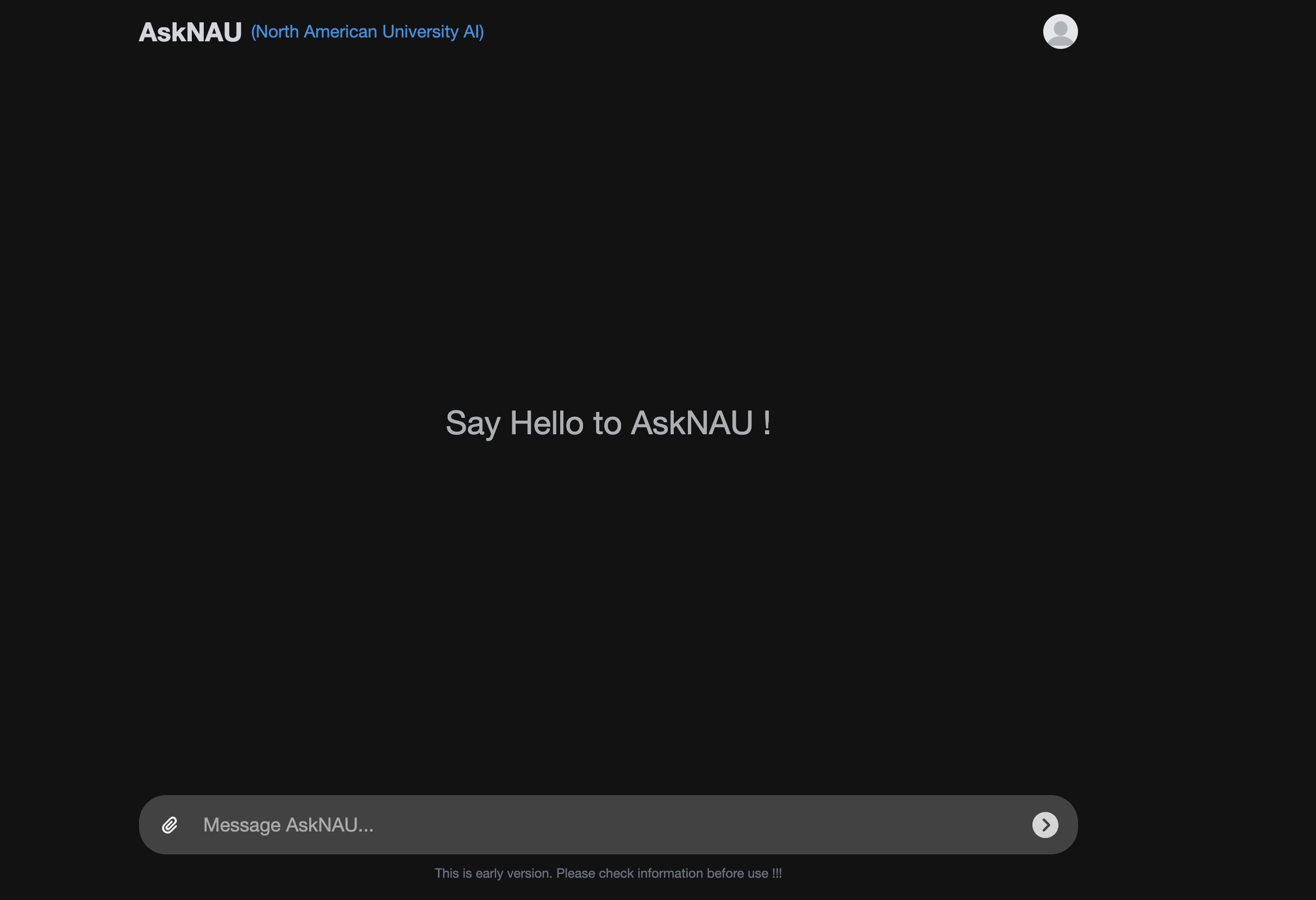
Task: Click the footer notice below message bar
Action: tap(607, 873)
